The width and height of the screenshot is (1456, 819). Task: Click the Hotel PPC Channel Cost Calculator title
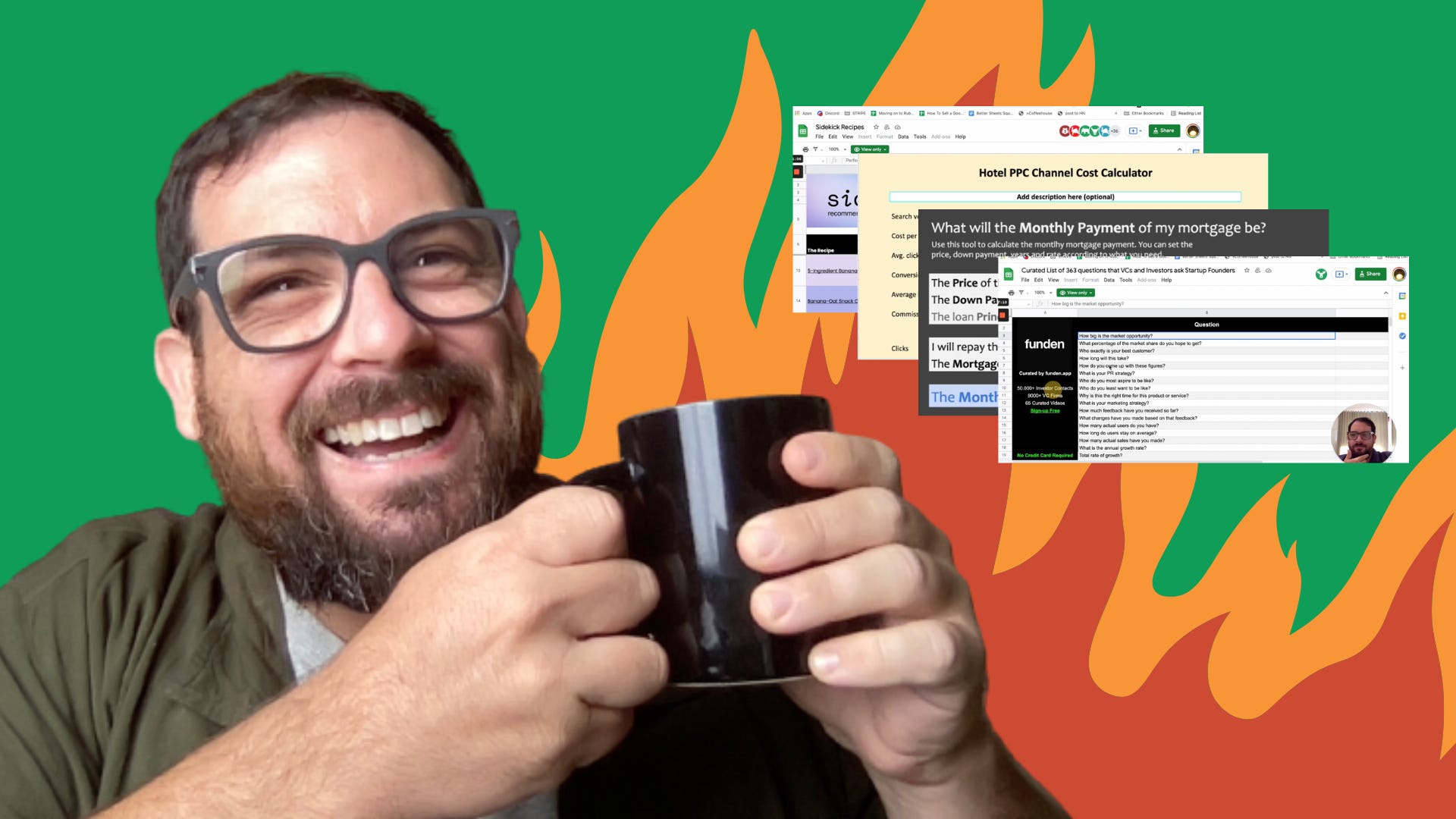[1066, 172]
